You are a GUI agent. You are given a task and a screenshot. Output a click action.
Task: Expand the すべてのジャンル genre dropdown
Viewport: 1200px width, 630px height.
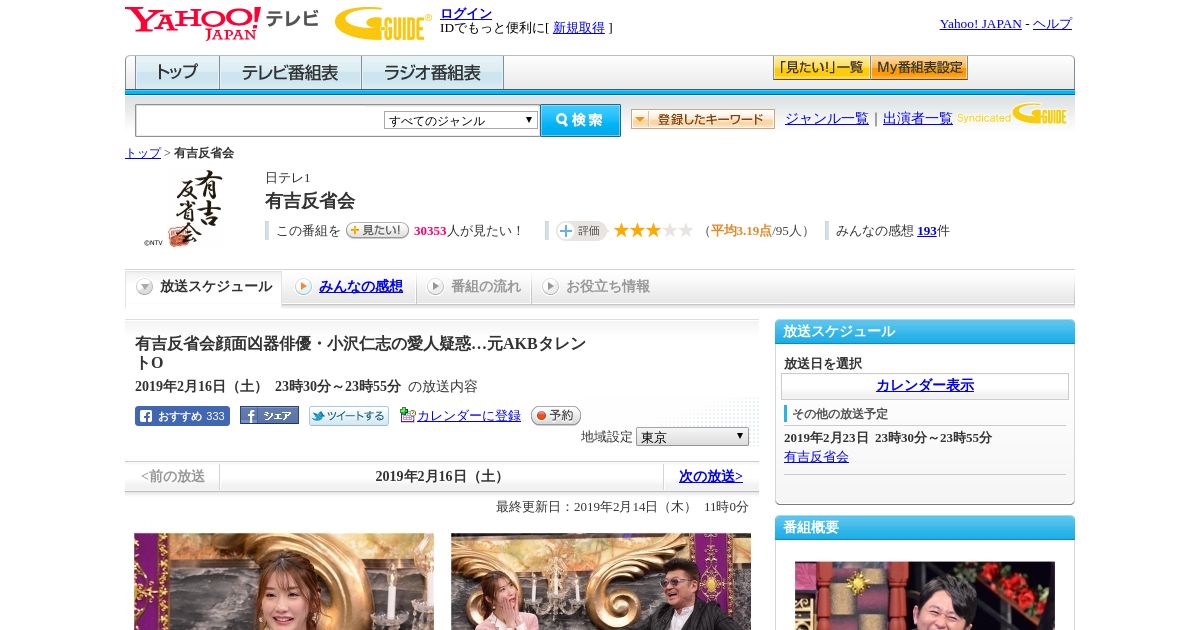[461, 120]
